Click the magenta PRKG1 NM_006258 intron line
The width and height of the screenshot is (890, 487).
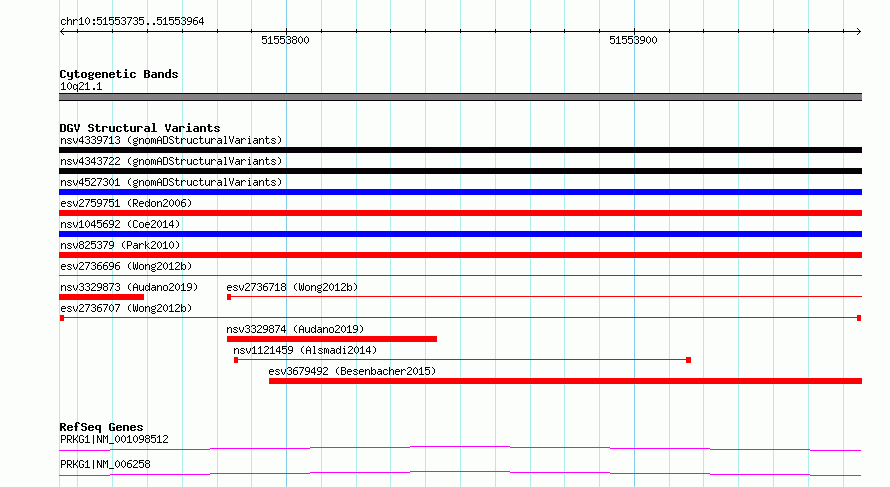pyautogui.click(x=460, y=473)
